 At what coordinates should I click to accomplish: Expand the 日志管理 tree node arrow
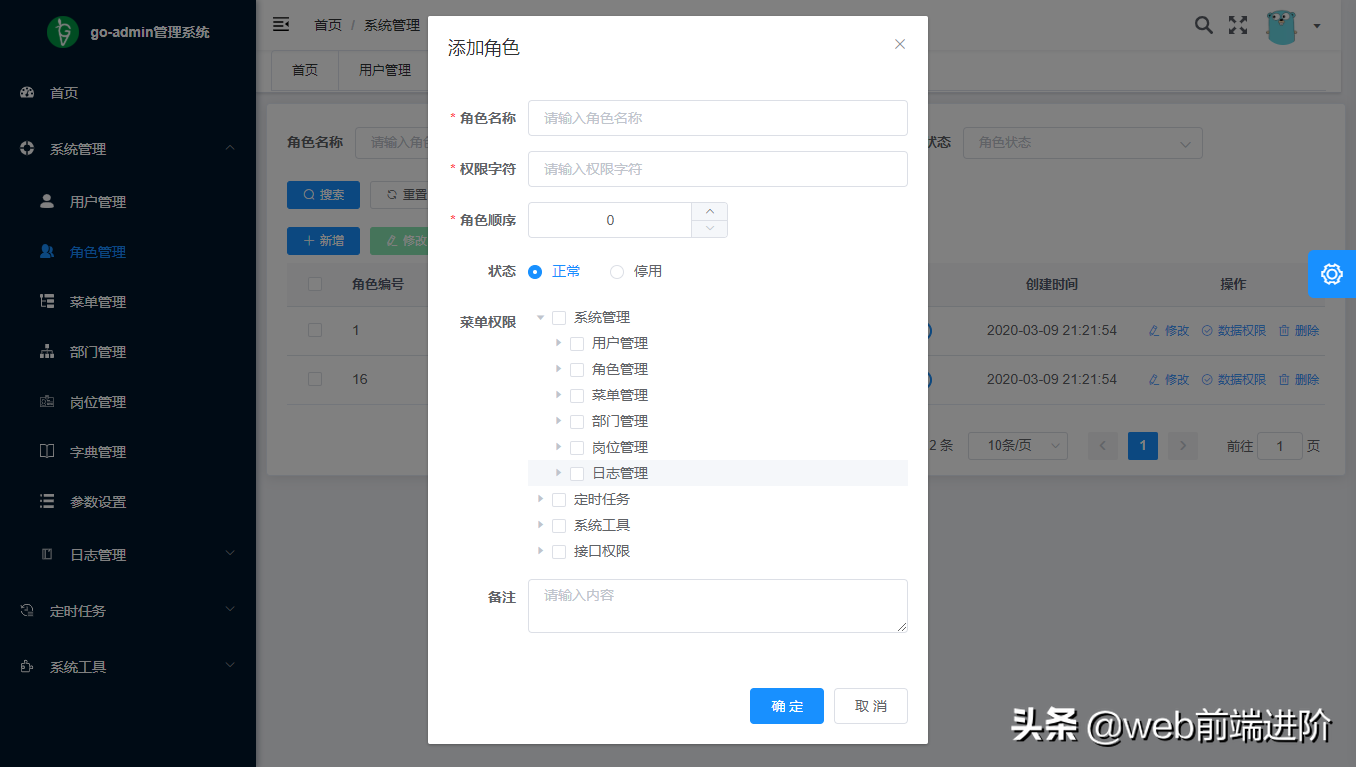(x=559, y=473)
